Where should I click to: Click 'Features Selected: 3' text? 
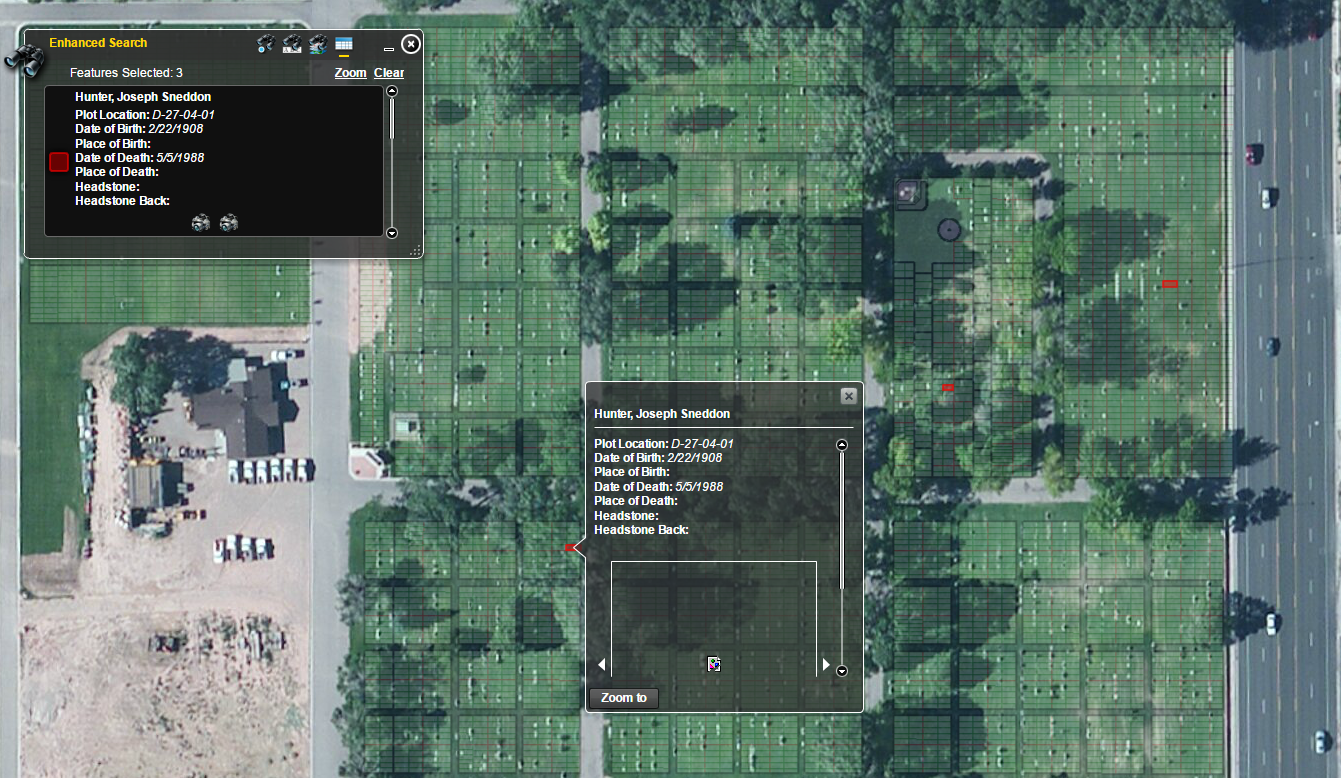click(126, 73)
